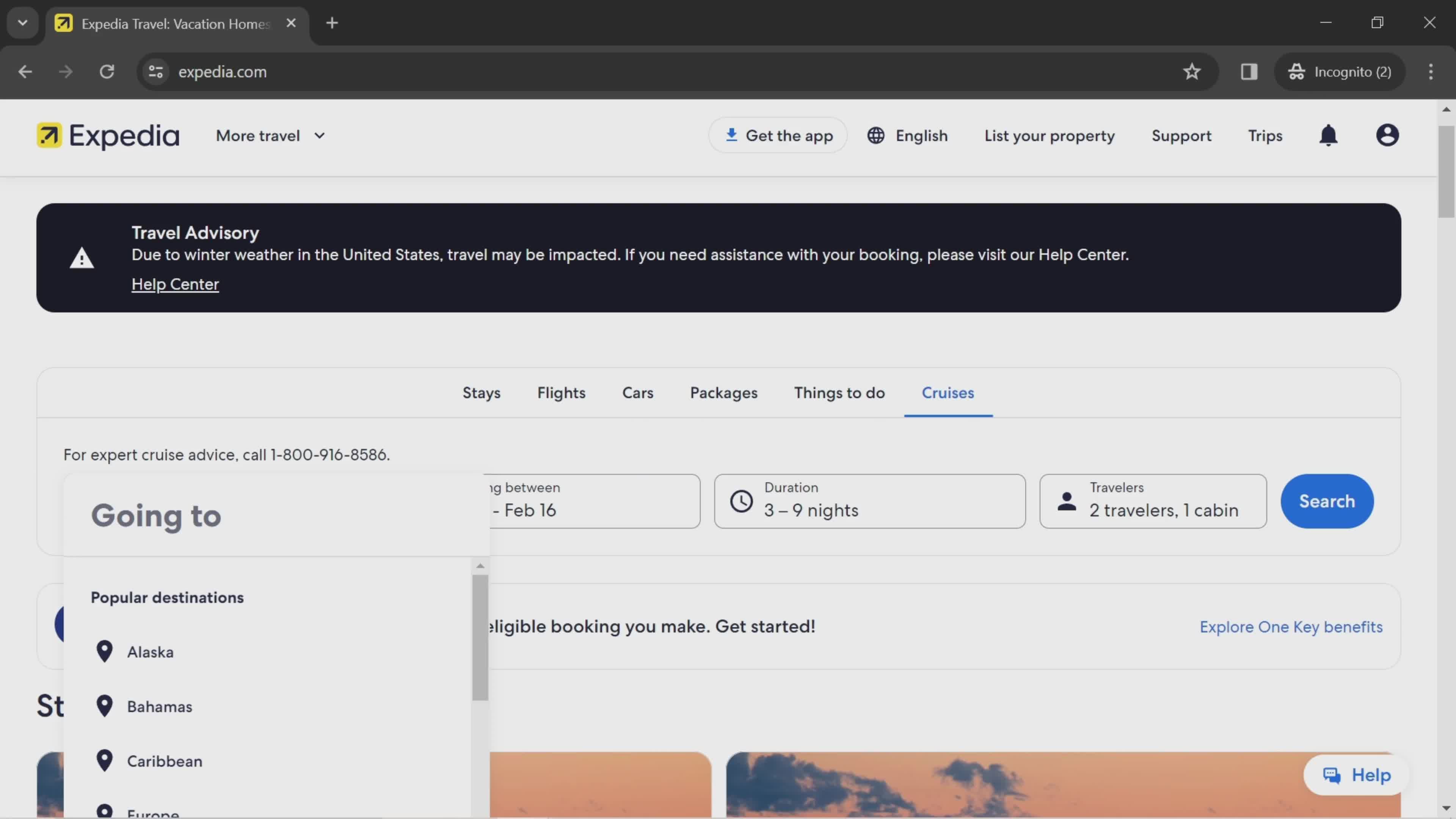Click the pin icon next to Caribbean

[x=105, y=760]
